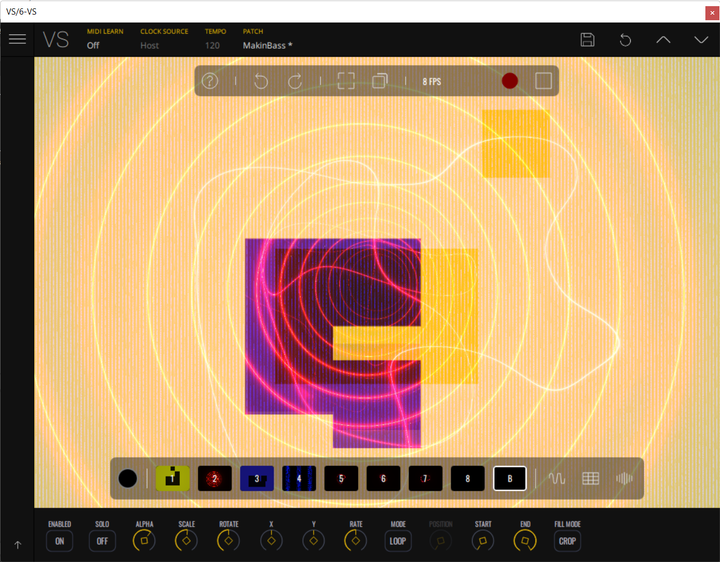
Task: Select layer 1 thumbnail
Action: [173, 478]
